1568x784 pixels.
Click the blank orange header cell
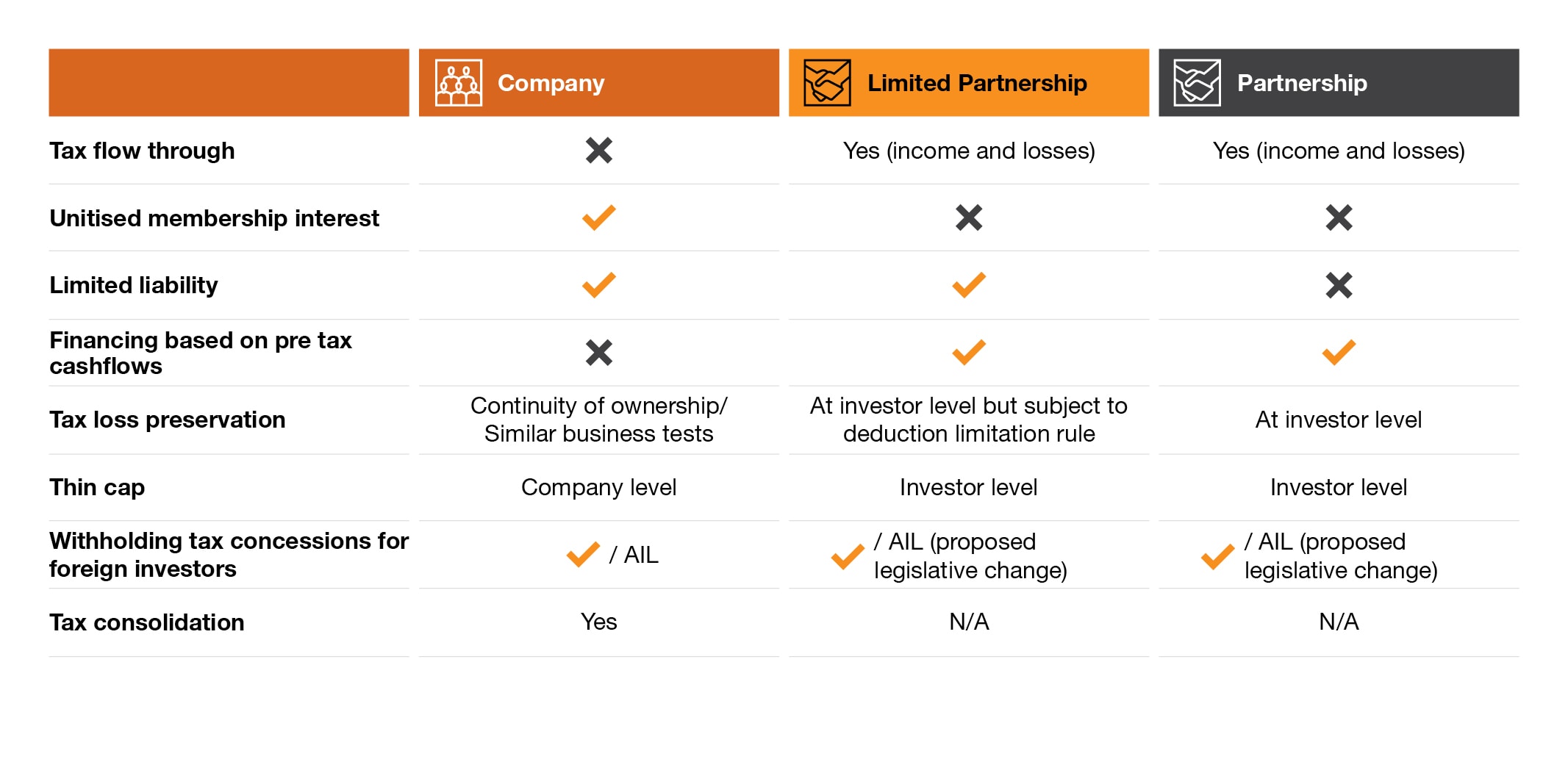click(x=229, y=83)
